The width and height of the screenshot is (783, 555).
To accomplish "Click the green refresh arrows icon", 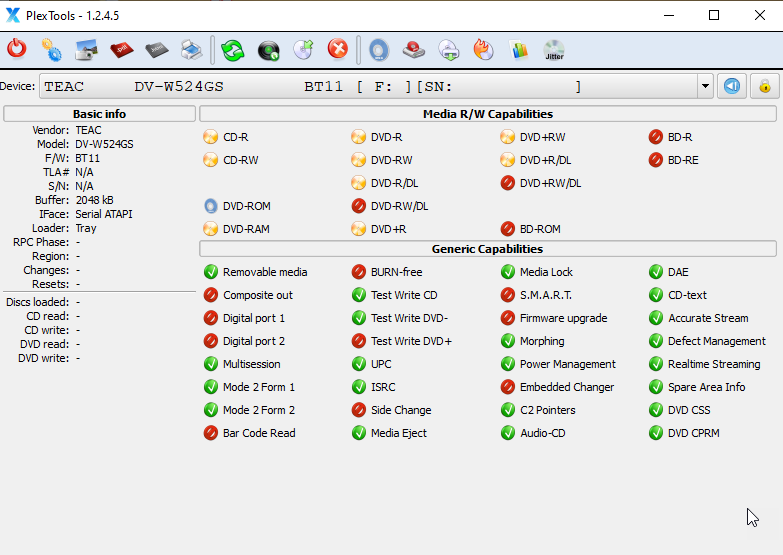I will click(233, 49).
